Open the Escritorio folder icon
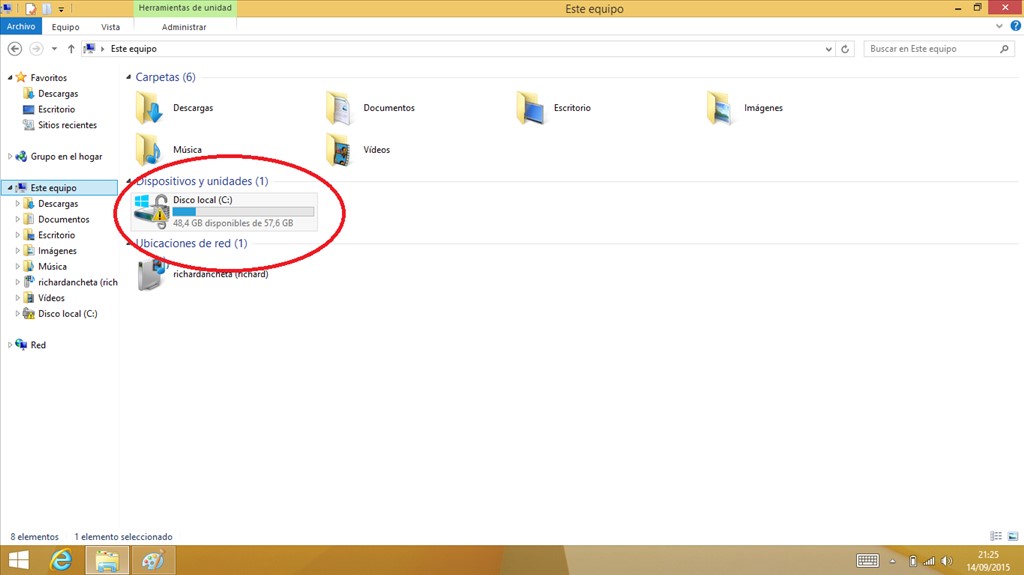This screenshot has width=1024, height=575. (530, 108)
